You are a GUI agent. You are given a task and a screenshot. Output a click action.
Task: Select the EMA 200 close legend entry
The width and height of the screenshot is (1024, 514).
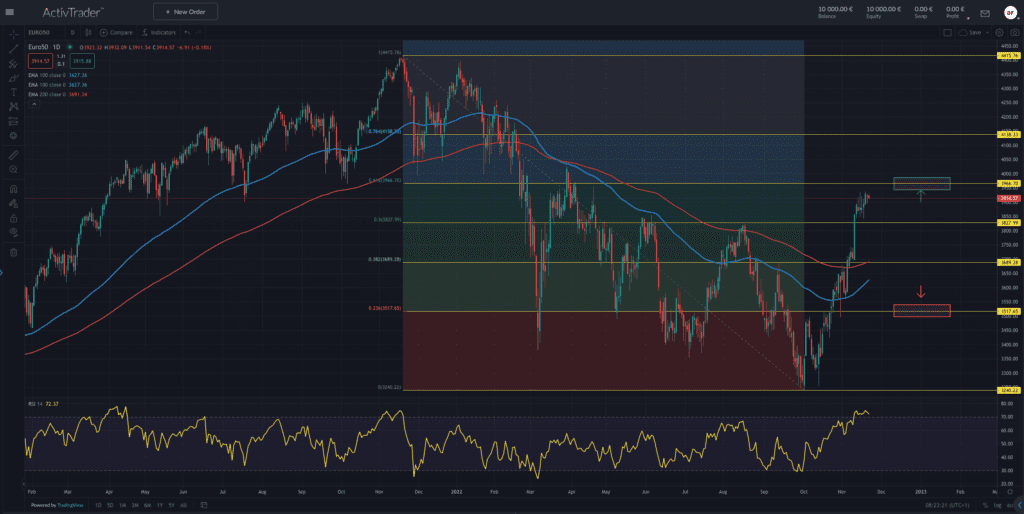(x=57, y=95)
